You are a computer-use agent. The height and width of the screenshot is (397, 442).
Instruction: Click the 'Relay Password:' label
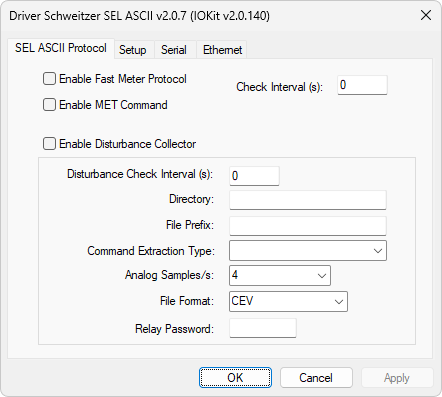174,329
